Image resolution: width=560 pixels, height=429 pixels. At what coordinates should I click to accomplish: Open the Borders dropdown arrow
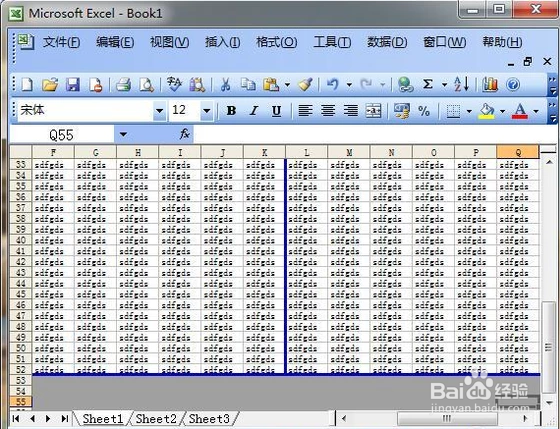[469, 111]
